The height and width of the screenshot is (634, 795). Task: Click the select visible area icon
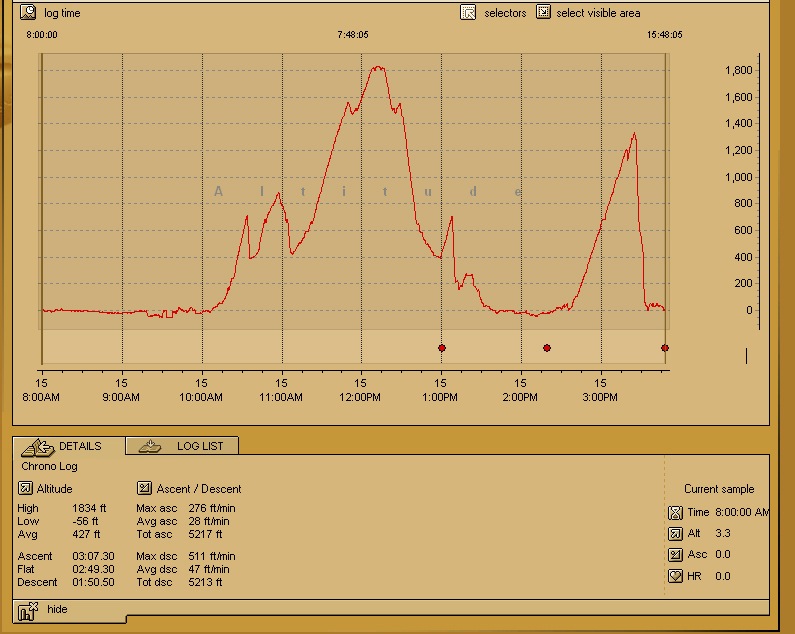click(x=543, y=13)
